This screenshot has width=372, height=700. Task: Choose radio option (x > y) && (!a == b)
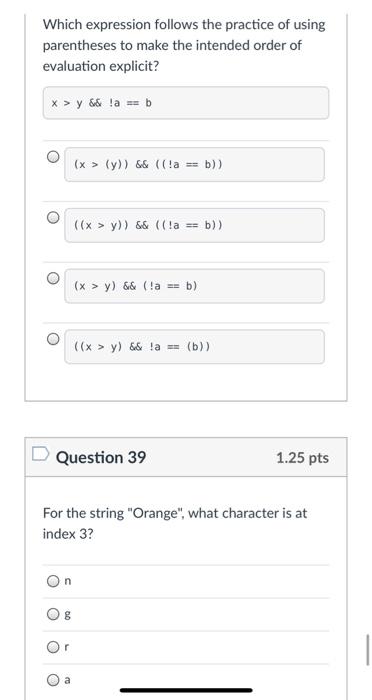[54, 278]
